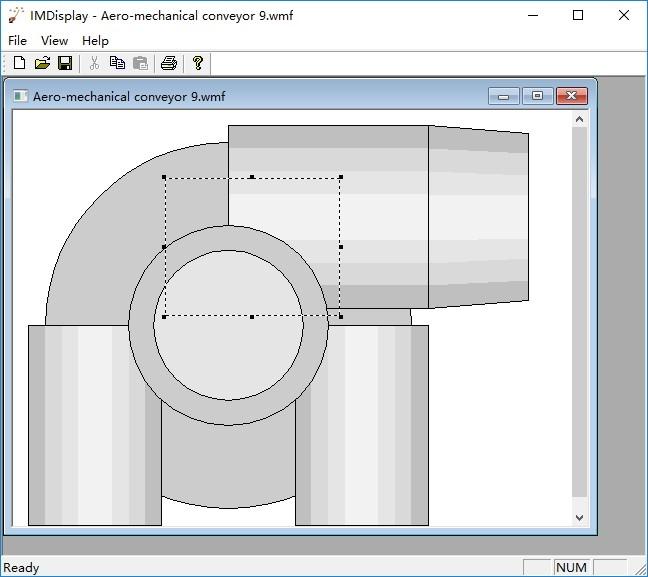This screenshot has height=577, width=648.
Task: Close the Aero-mechanical conveyor 9.wmf child window
Action: click(572, 96)
